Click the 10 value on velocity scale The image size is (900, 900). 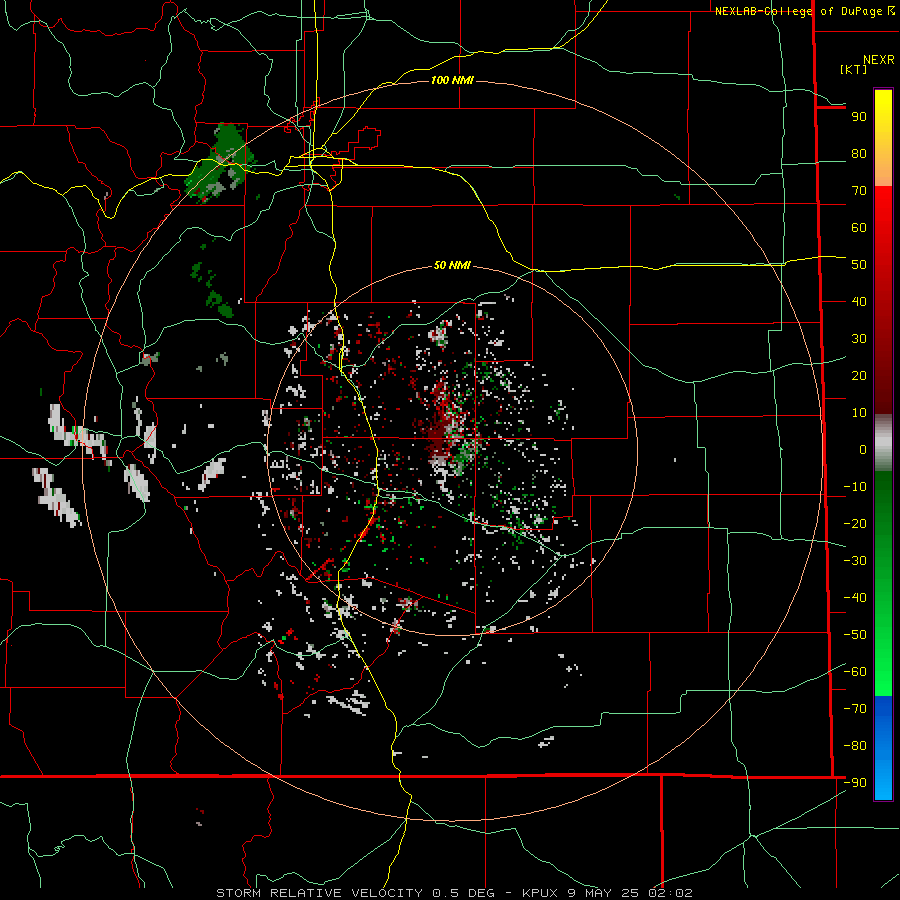tap(859, 413)
